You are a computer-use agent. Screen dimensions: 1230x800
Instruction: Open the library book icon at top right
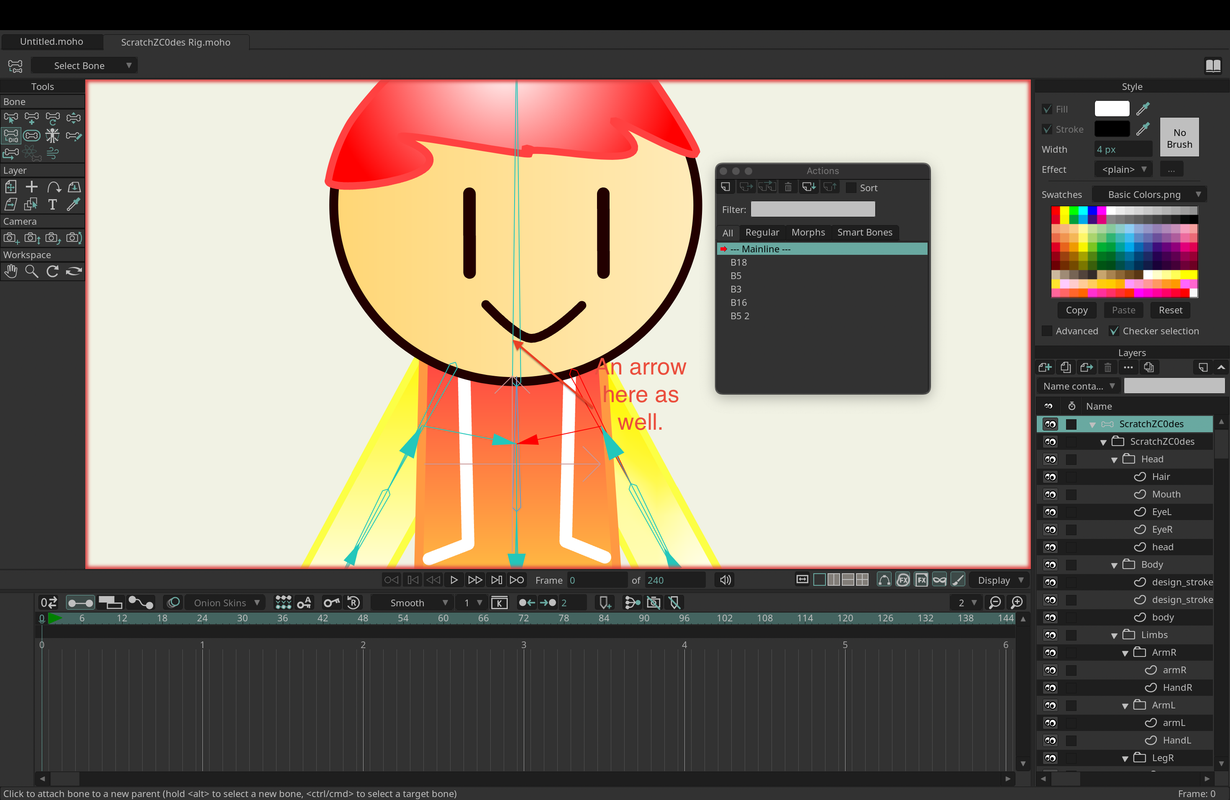[x=1213, y=66]
